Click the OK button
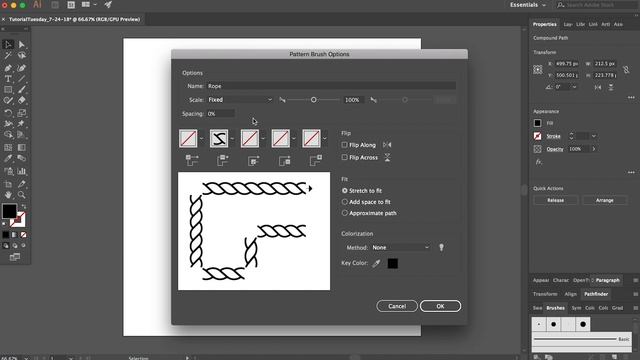640x360 pixels. (x=440, y=306)
